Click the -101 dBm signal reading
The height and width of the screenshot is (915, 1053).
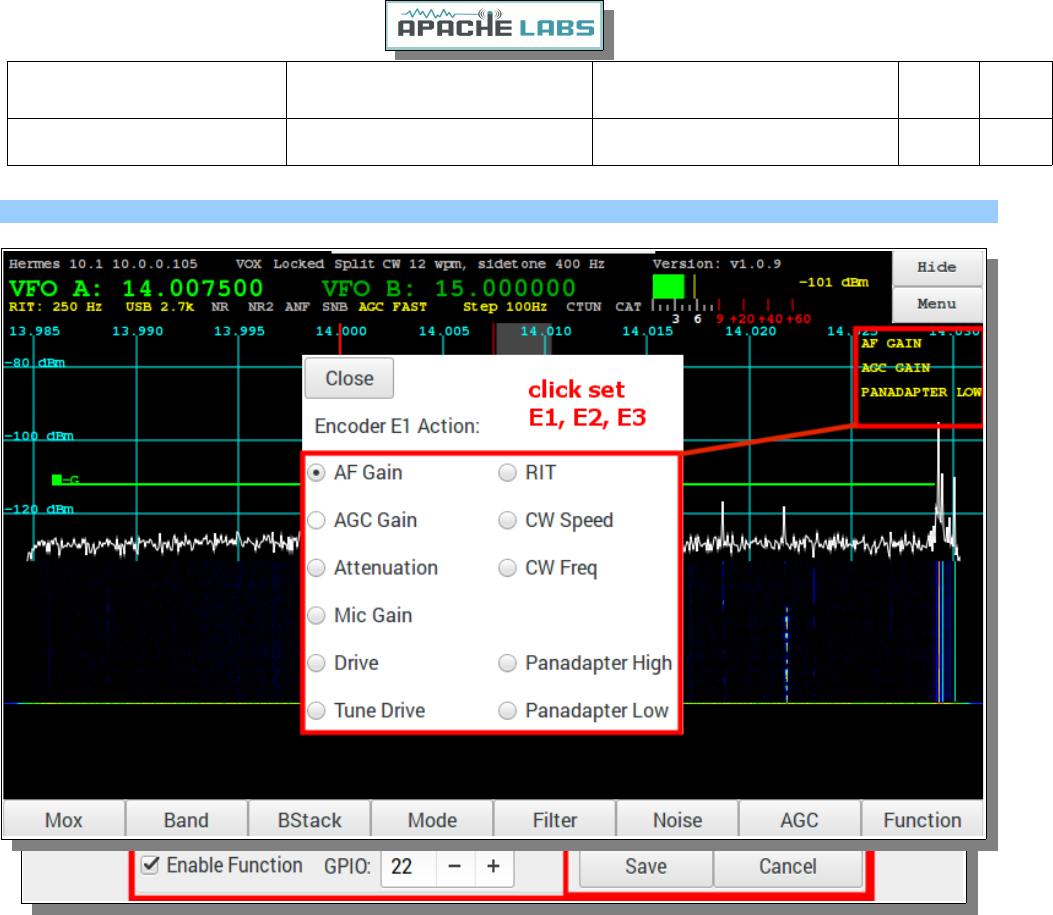point(833,282)
